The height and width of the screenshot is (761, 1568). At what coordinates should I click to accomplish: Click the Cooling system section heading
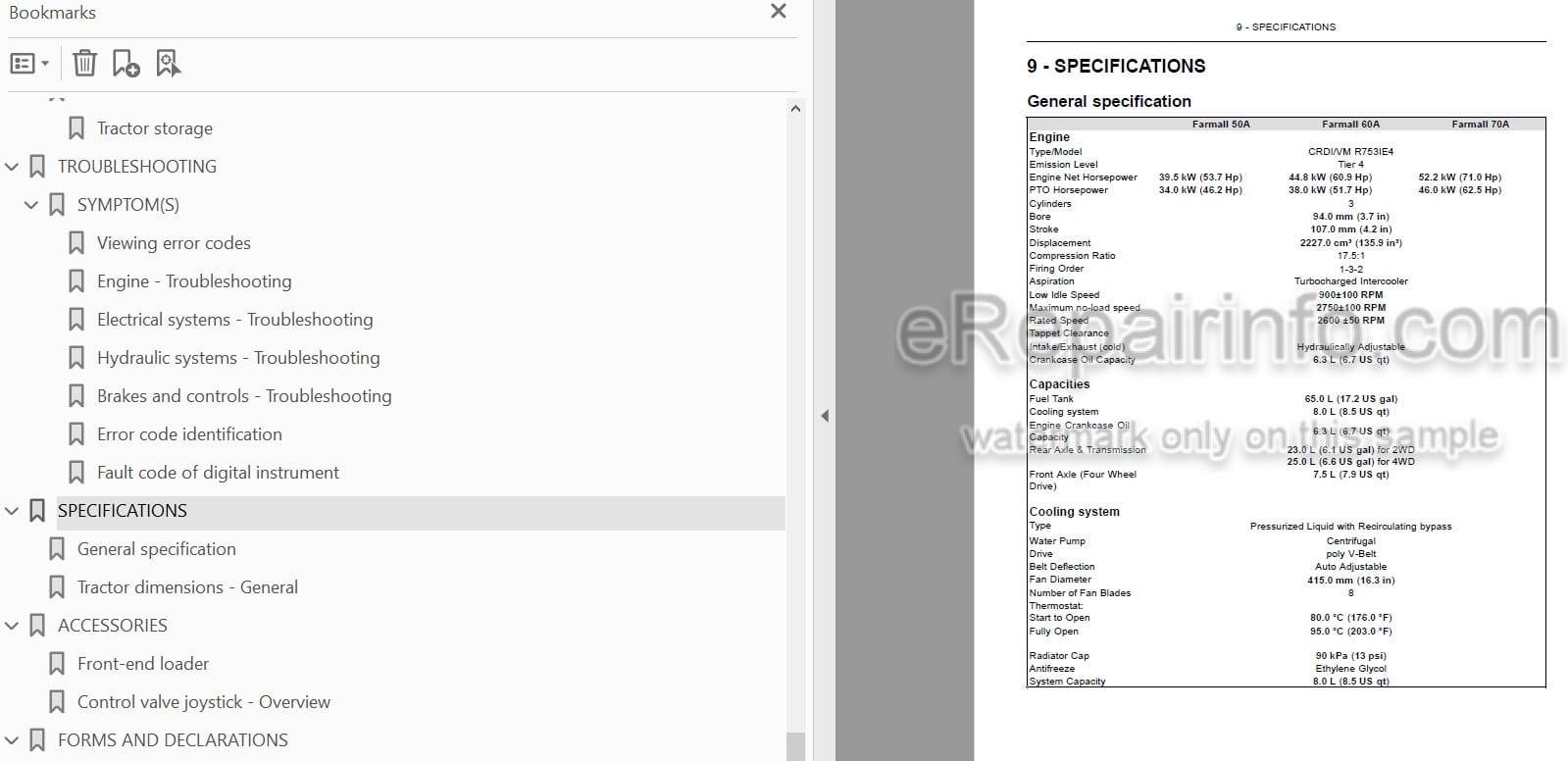click(1074, 512)
